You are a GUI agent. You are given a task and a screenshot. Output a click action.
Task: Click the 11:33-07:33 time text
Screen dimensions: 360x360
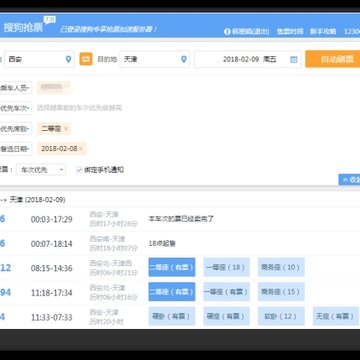(x=52, y=317)
